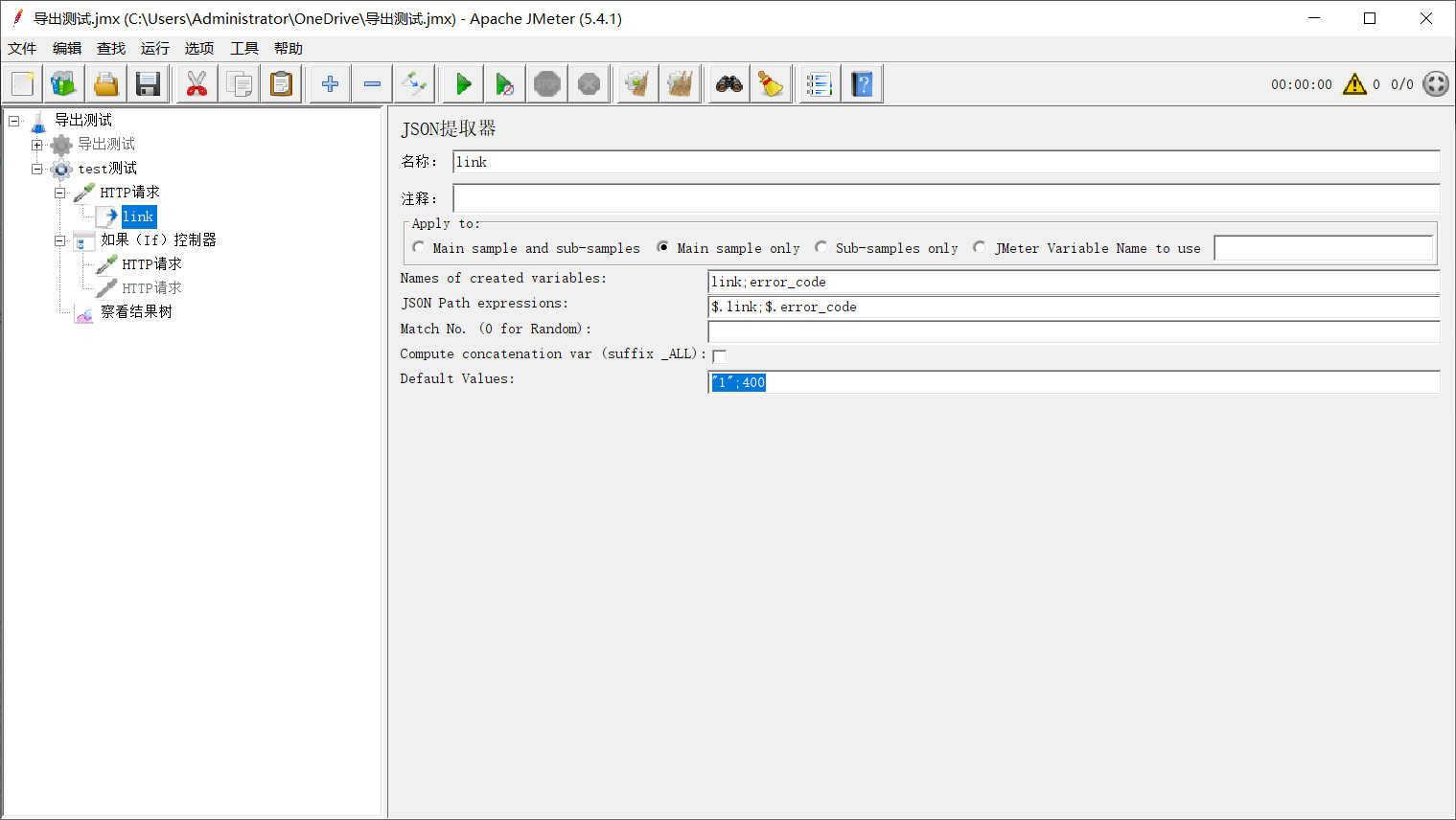The height and width of the screenshot is (820, 1456).
Task: Click the plus Expand All icon
Action: pos(330,84)
